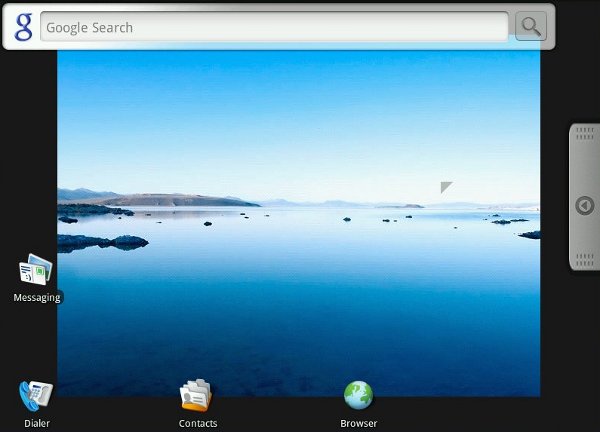600x432 pixels.
Task: Open the Messaging app
Action: (36, 269)
